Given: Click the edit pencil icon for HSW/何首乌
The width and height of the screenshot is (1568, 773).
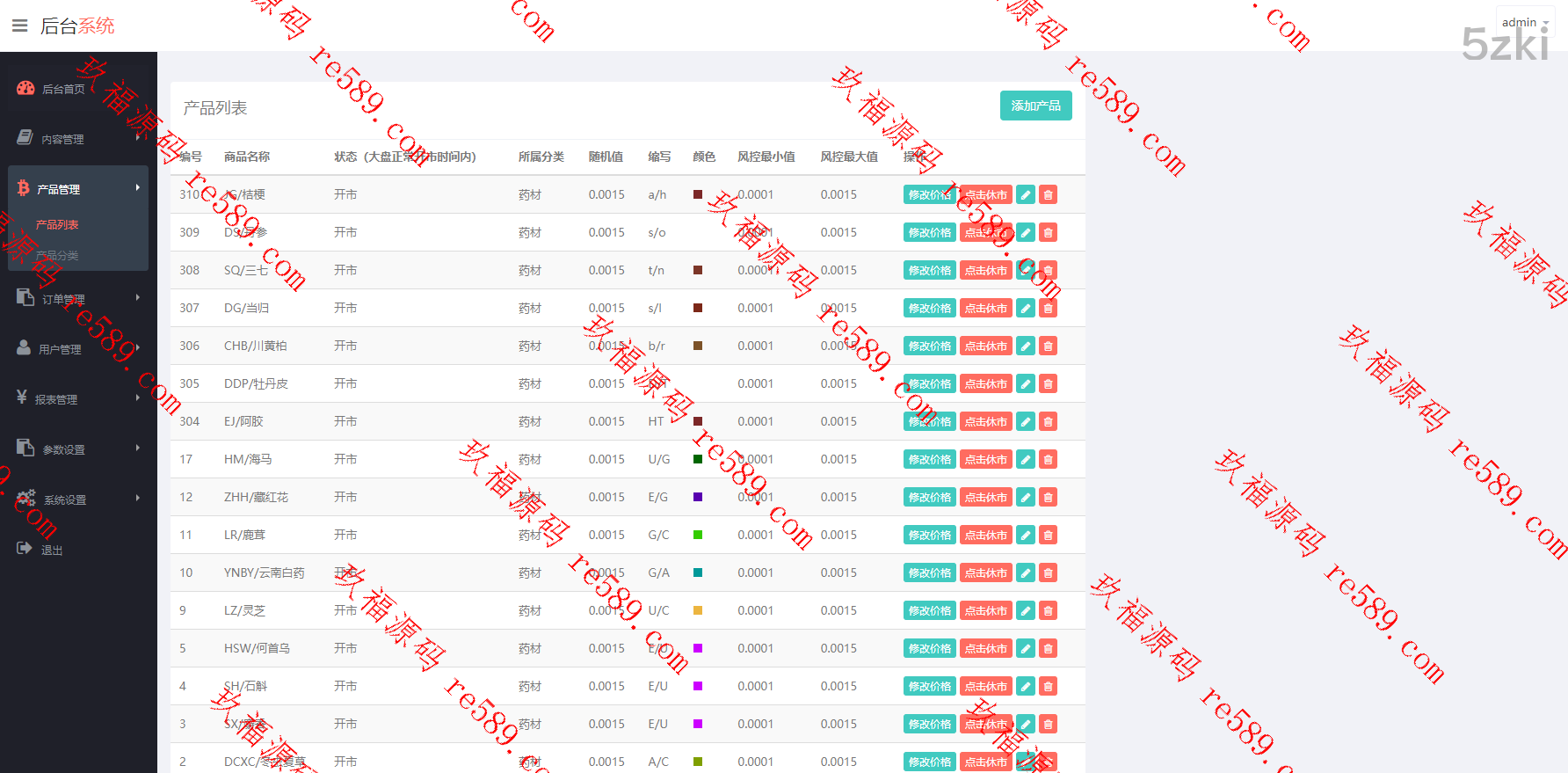Looking at the screenshot, I should 1025,648.
